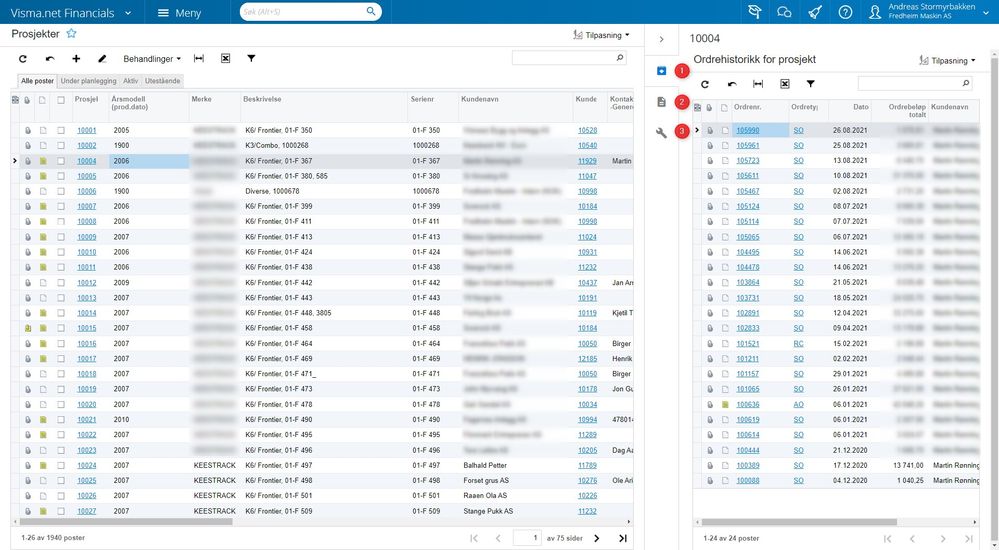The image size is (999, 550).
Task: Export Prosjekter list to Excel icon
Action: [226, 59]
